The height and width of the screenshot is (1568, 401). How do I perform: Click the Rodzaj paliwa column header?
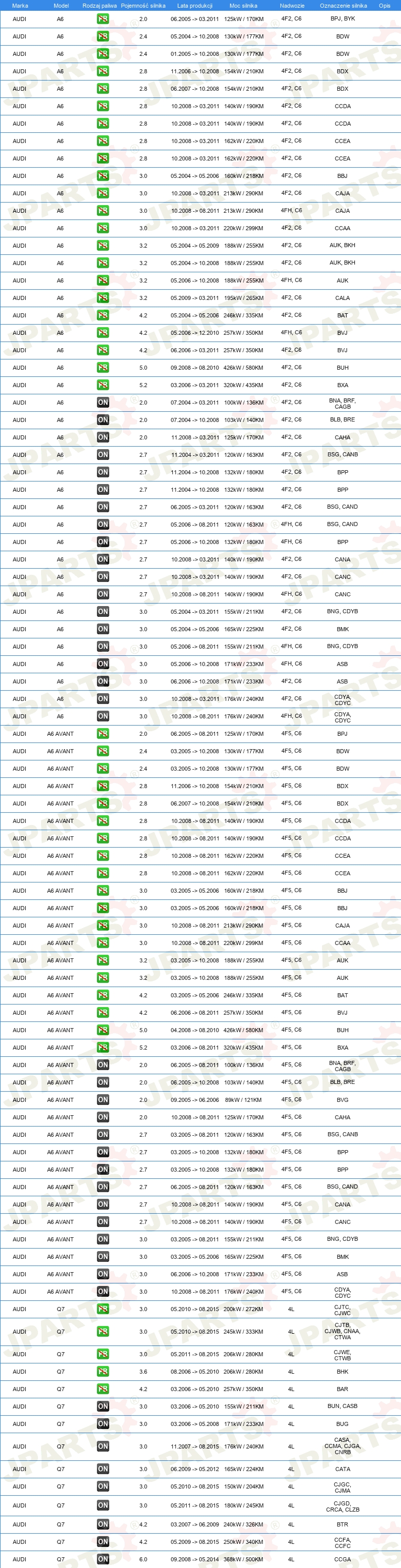pos(100,6)
